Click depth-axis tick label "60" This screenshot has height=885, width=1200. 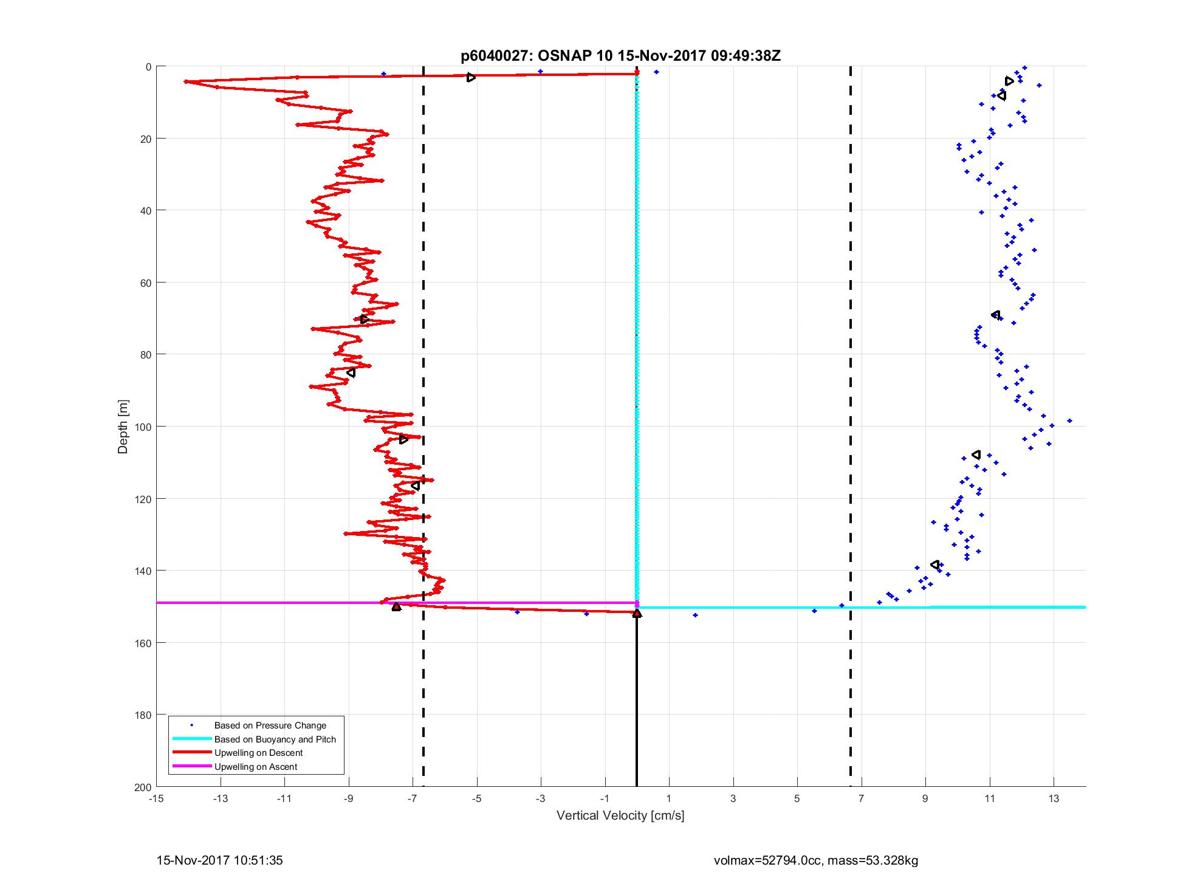coord(144,282)
